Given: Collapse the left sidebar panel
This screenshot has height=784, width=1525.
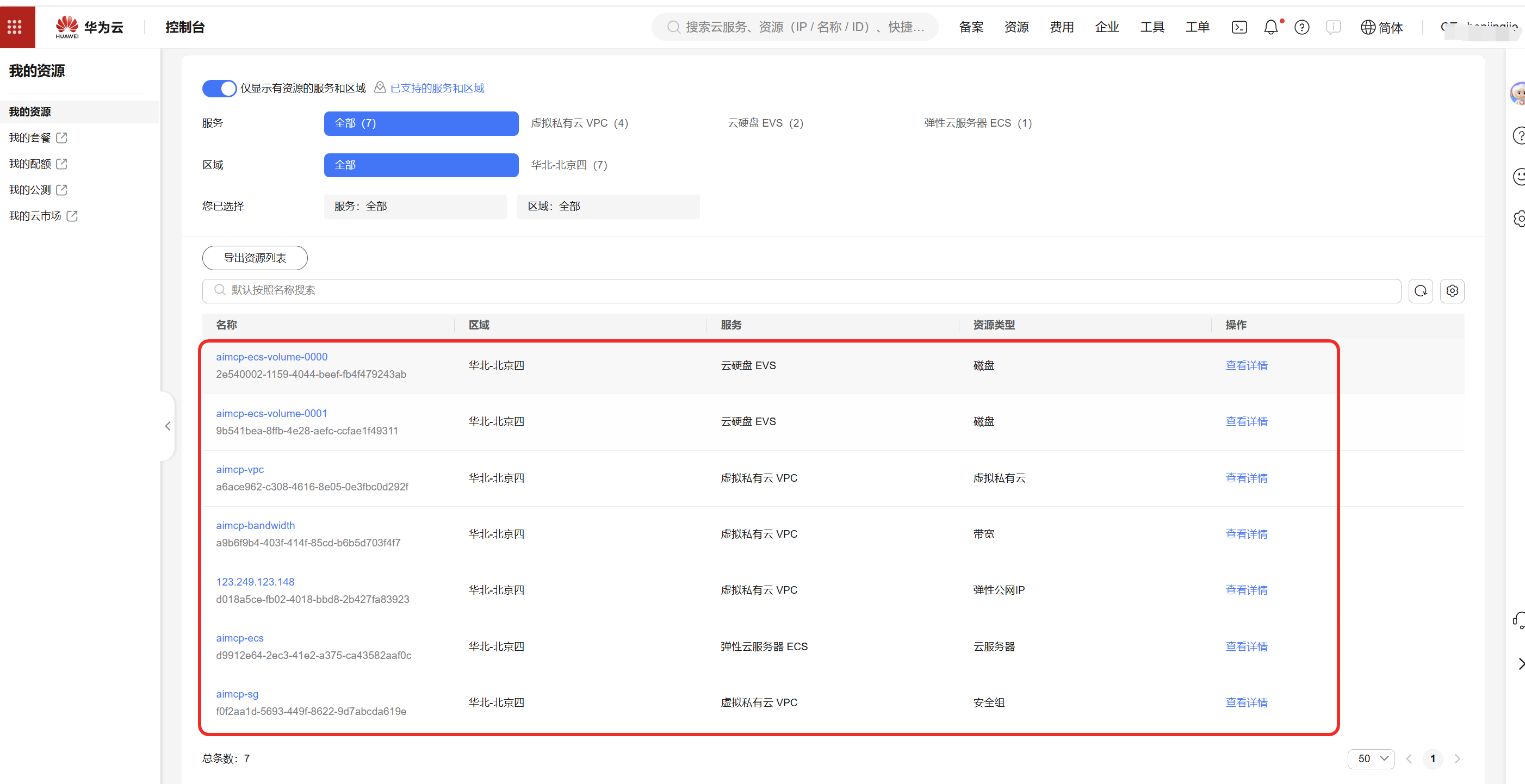Looking at the screenshot, I should pyautogui.click(x=168, y=426).
